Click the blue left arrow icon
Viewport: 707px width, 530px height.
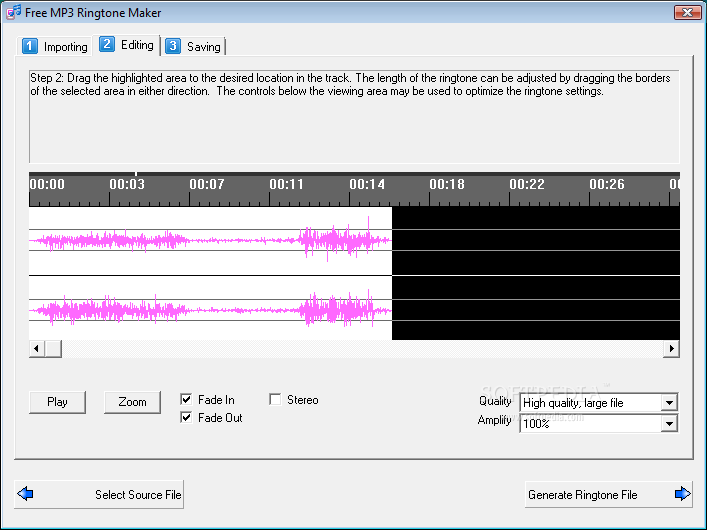point(25,493)
